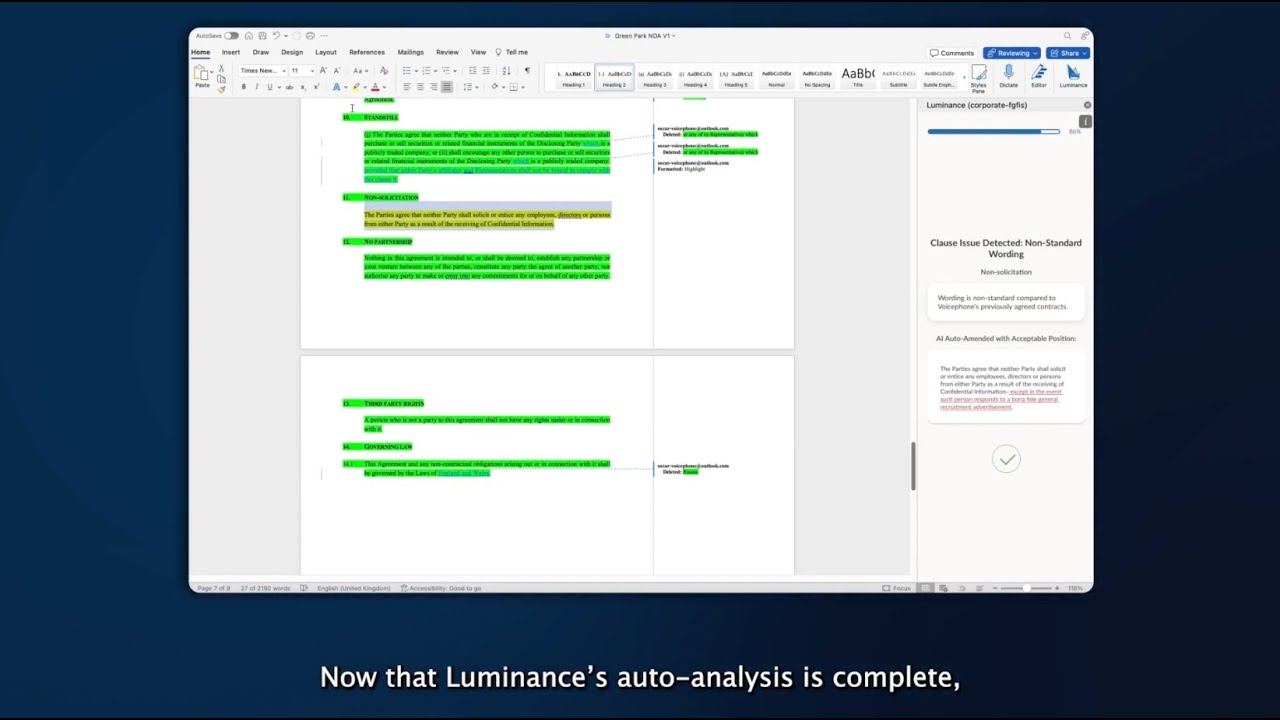Switch to the Insert tab
This screenshot has height=720, width=1280.
pyautogui.click(x=231, y=52)
